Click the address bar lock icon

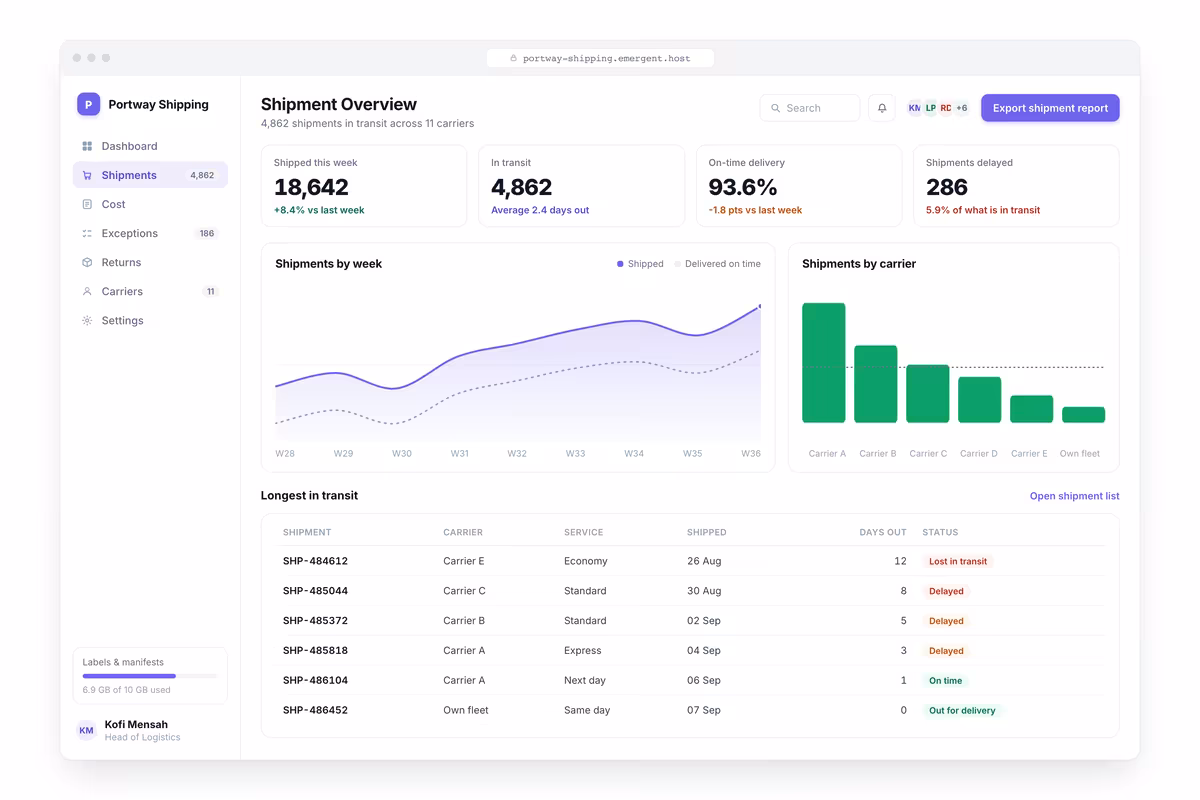pyautogui.click(x=514, y=58)
